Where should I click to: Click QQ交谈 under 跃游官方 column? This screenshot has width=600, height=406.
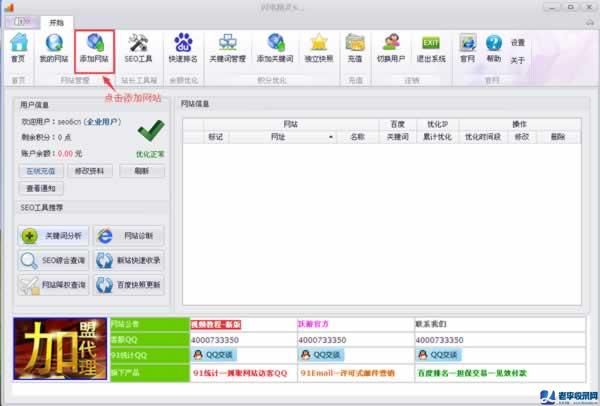coord(321,355)
